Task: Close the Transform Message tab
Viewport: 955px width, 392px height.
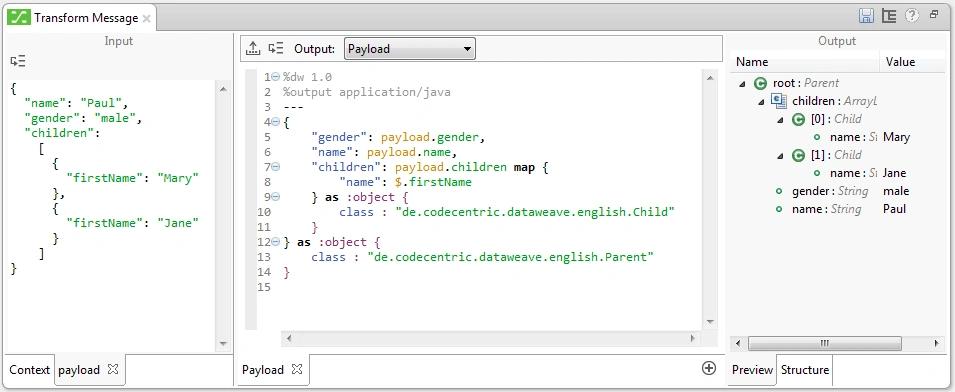Action: (x=146, y=18)
